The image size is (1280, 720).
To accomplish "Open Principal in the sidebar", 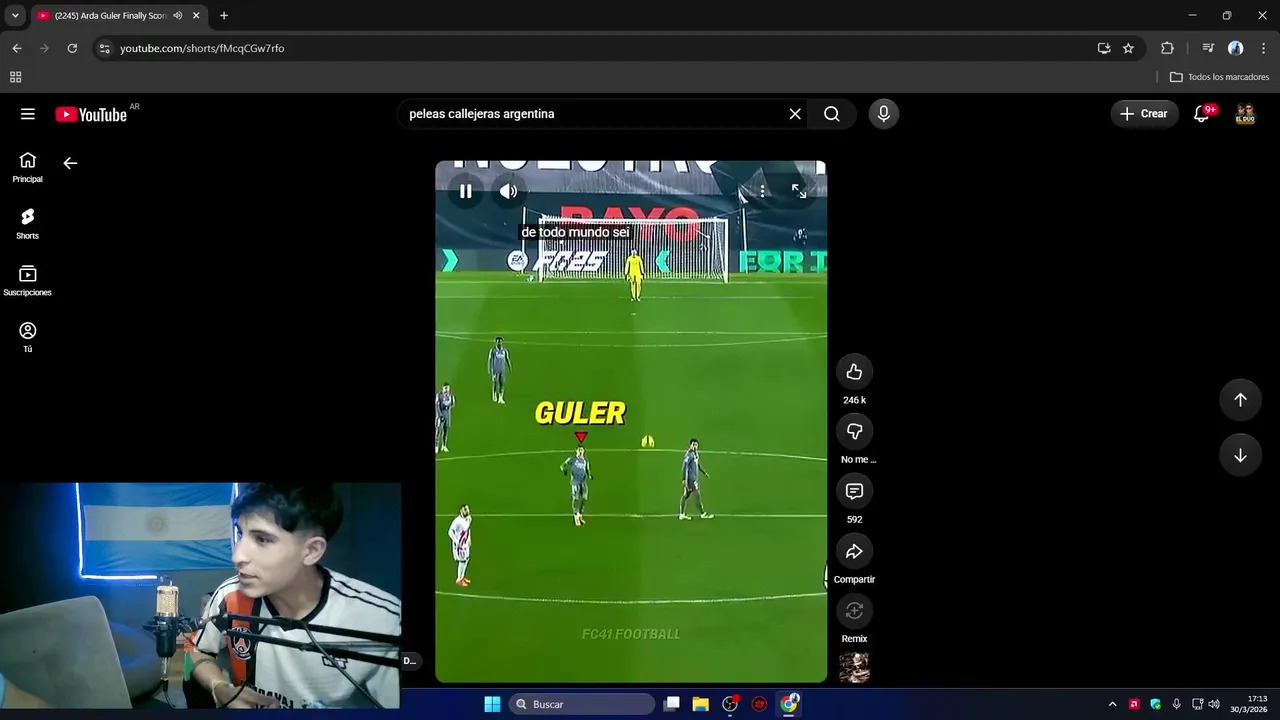I will pos(27,167).
